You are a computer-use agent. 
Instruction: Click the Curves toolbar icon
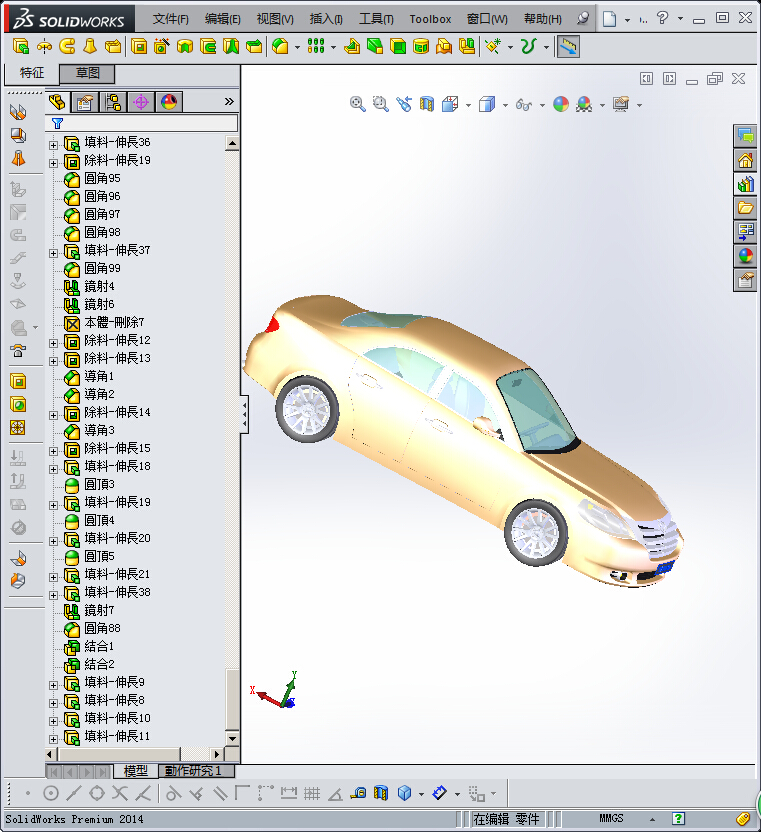point(528,47)
